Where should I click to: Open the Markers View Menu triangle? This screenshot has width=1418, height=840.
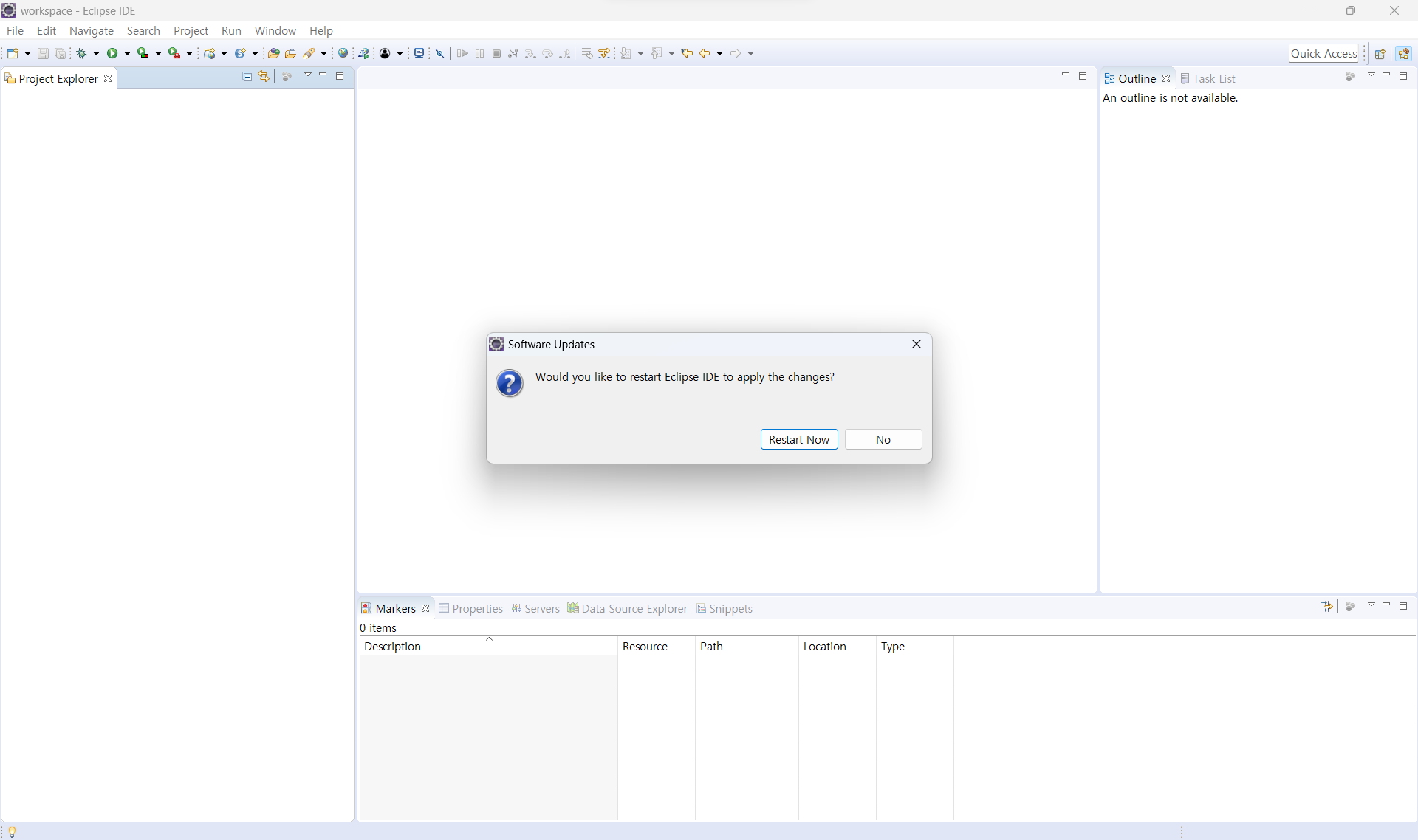coord(1371,605)
